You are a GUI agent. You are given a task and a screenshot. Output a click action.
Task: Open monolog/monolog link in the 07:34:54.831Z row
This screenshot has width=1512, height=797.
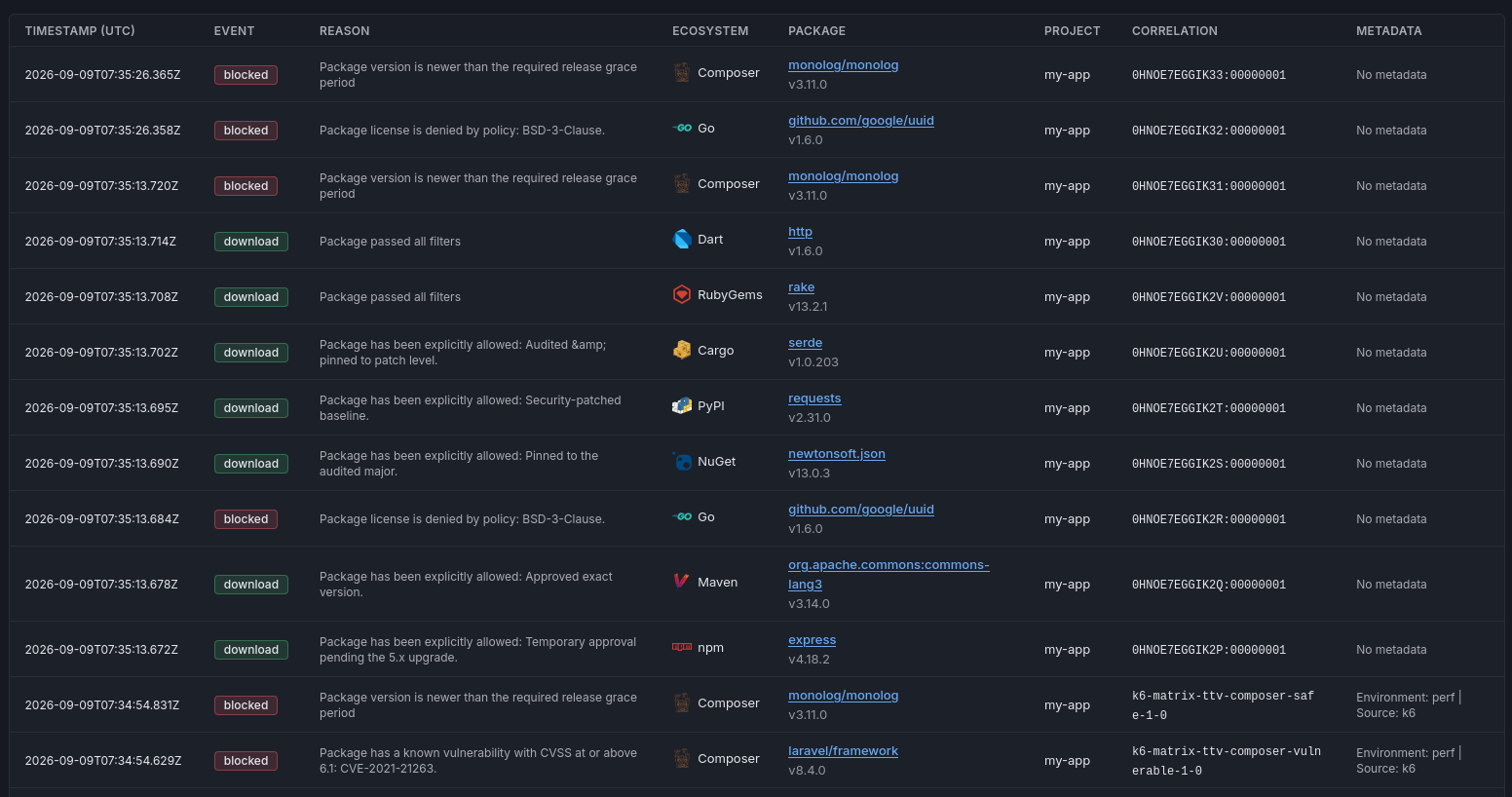click(843, 696)
